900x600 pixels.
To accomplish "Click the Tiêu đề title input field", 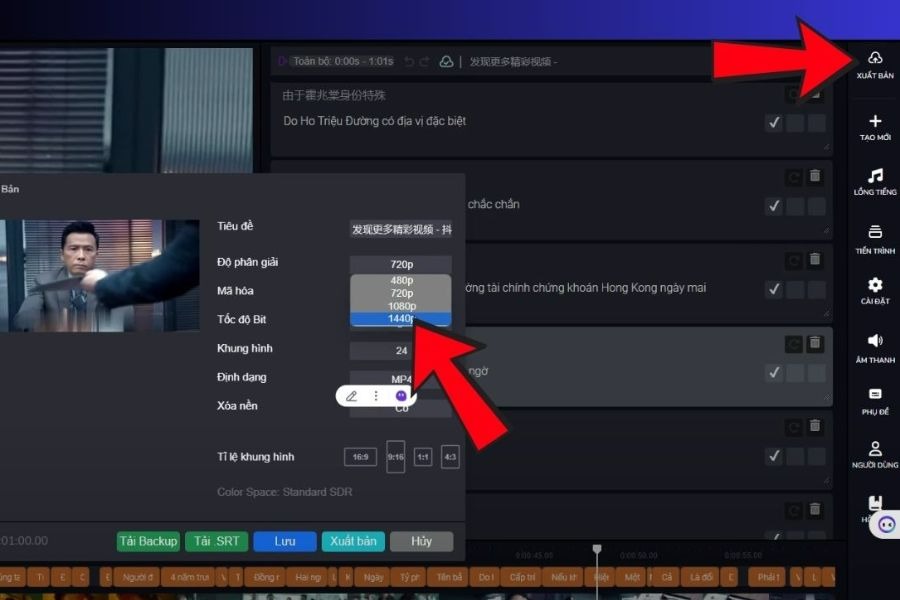I will click(x=400, y=229).
